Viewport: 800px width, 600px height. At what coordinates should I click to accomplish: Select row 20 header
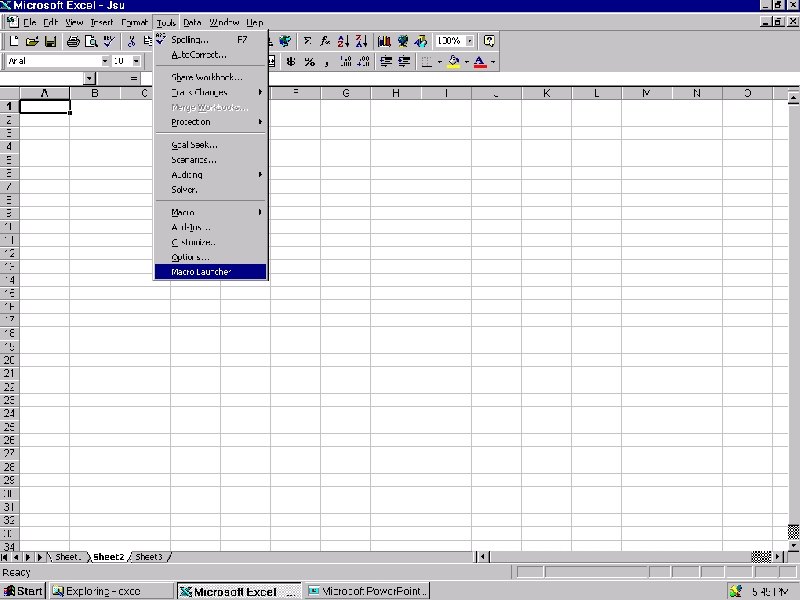coord(9,360)
